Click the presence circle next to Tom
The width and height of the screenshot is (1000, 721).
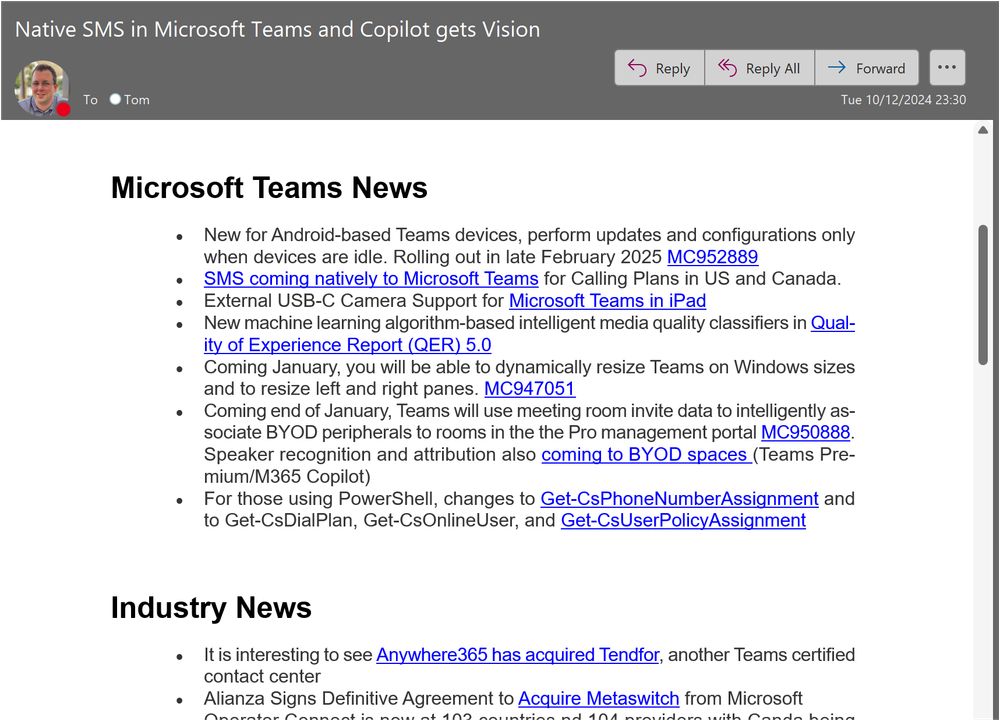[115, 99]
